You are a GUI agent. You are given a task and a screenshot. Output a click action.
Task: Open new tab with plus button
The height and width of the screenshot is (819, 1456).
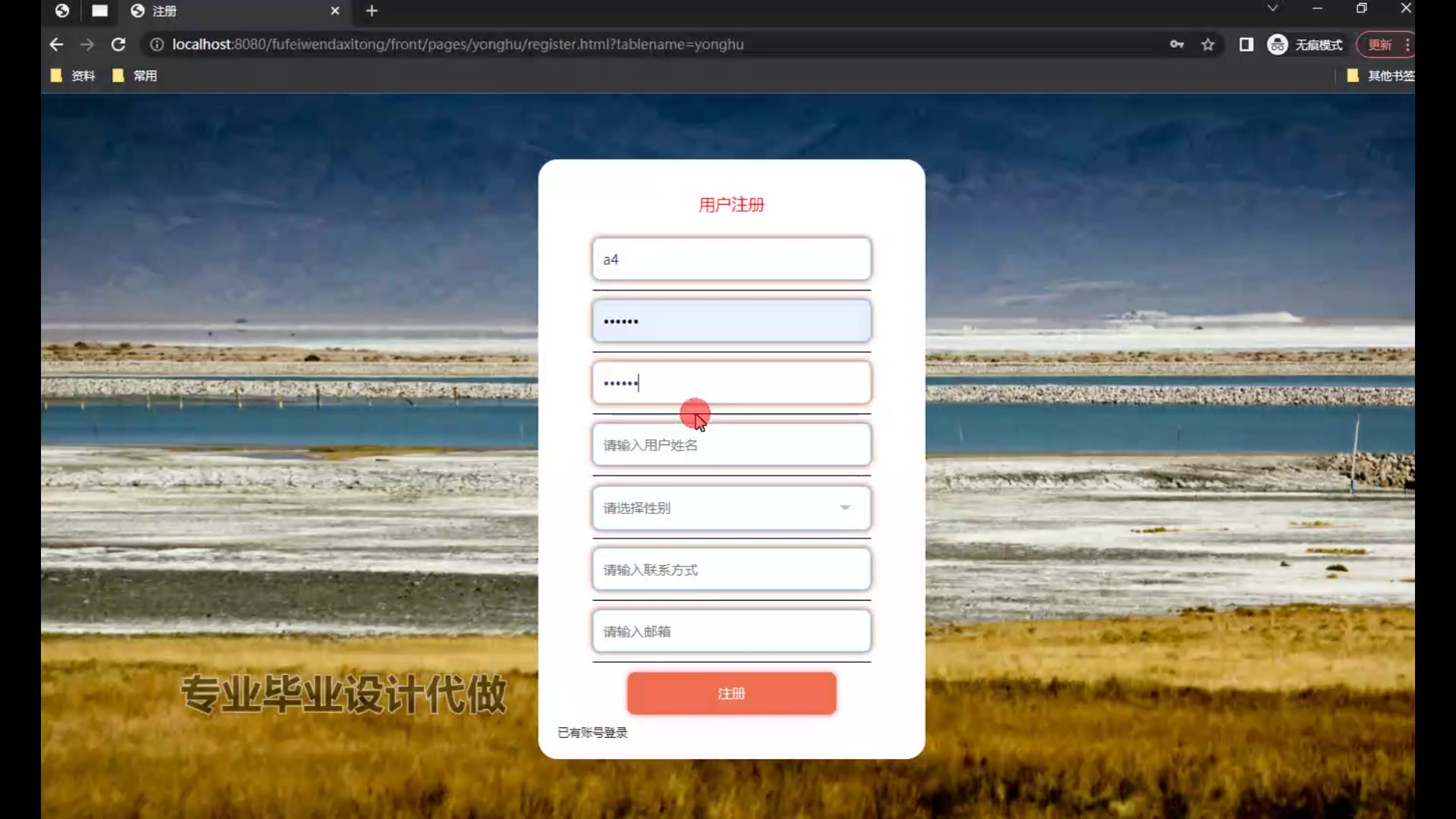[372, 11]
